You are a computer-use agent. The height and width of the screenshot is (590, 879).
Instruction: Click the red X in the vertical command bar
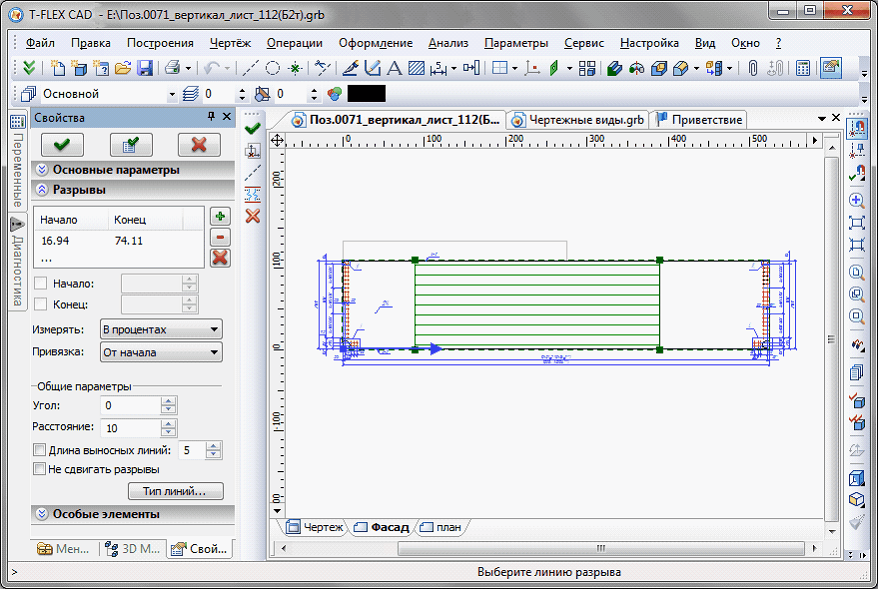point(253,216)
